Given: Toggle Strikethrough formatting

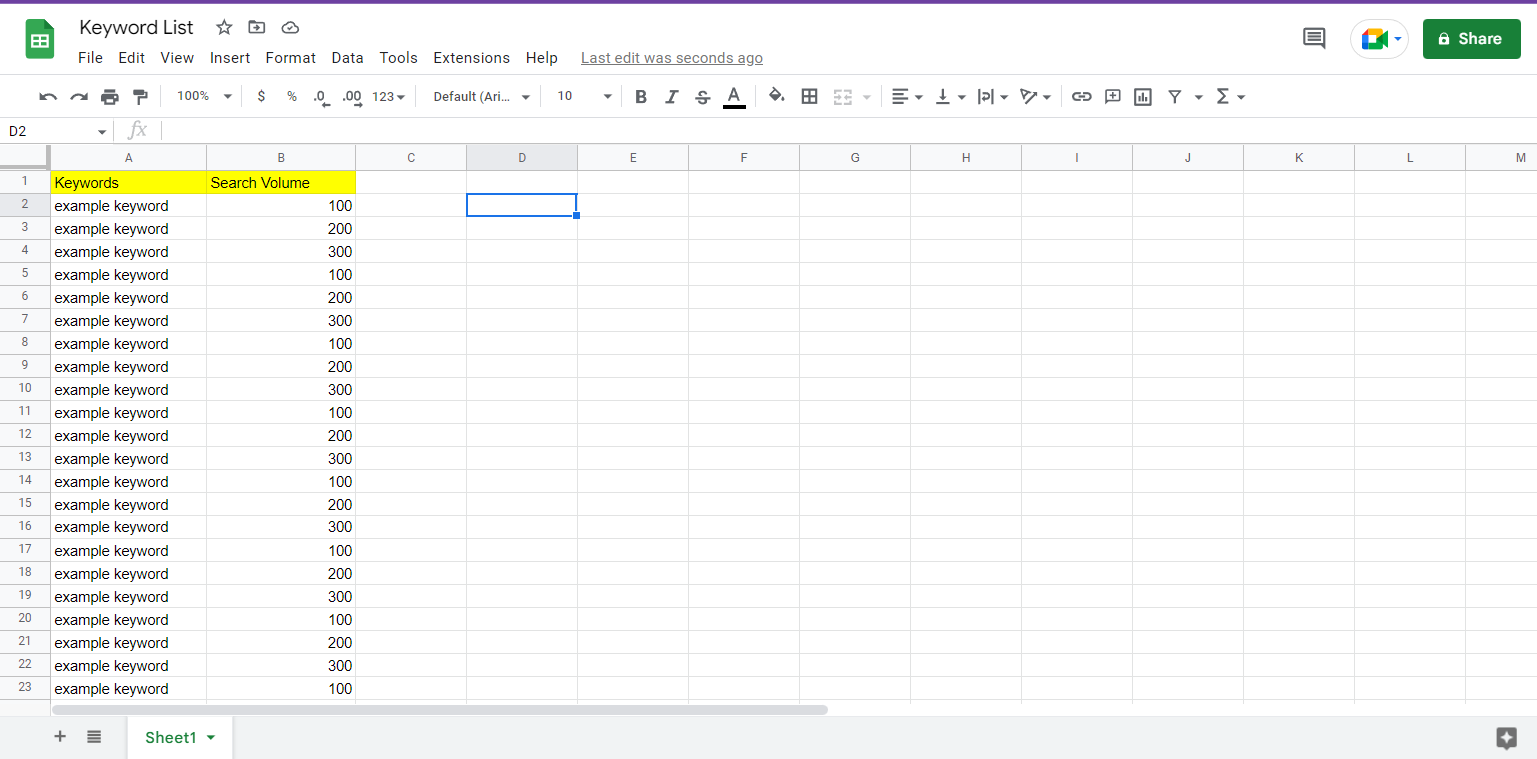Looking at the screenshot, I should tap(703, 97).
